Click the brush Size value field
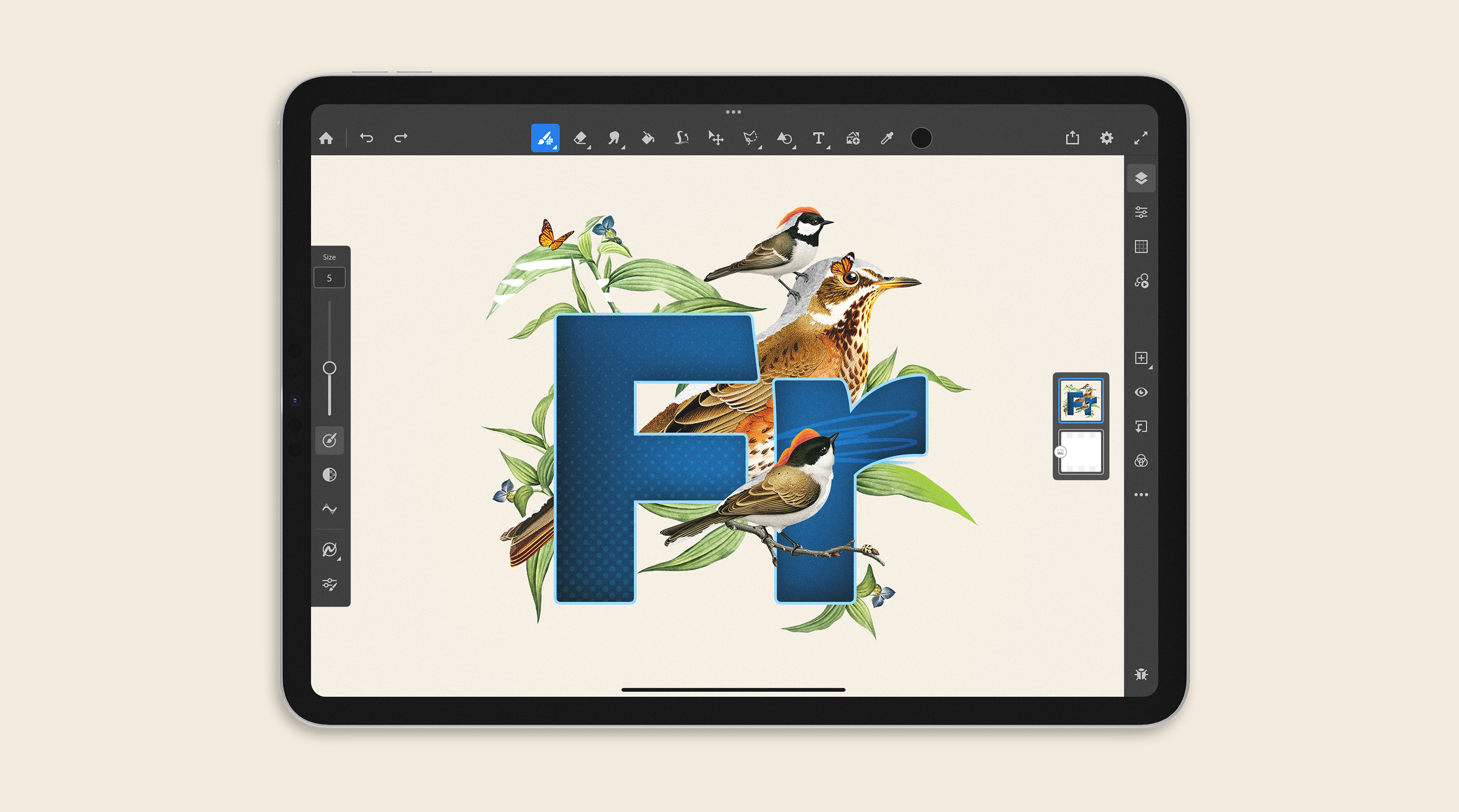This screenshot has height=812, width=1459. (330, 278)
